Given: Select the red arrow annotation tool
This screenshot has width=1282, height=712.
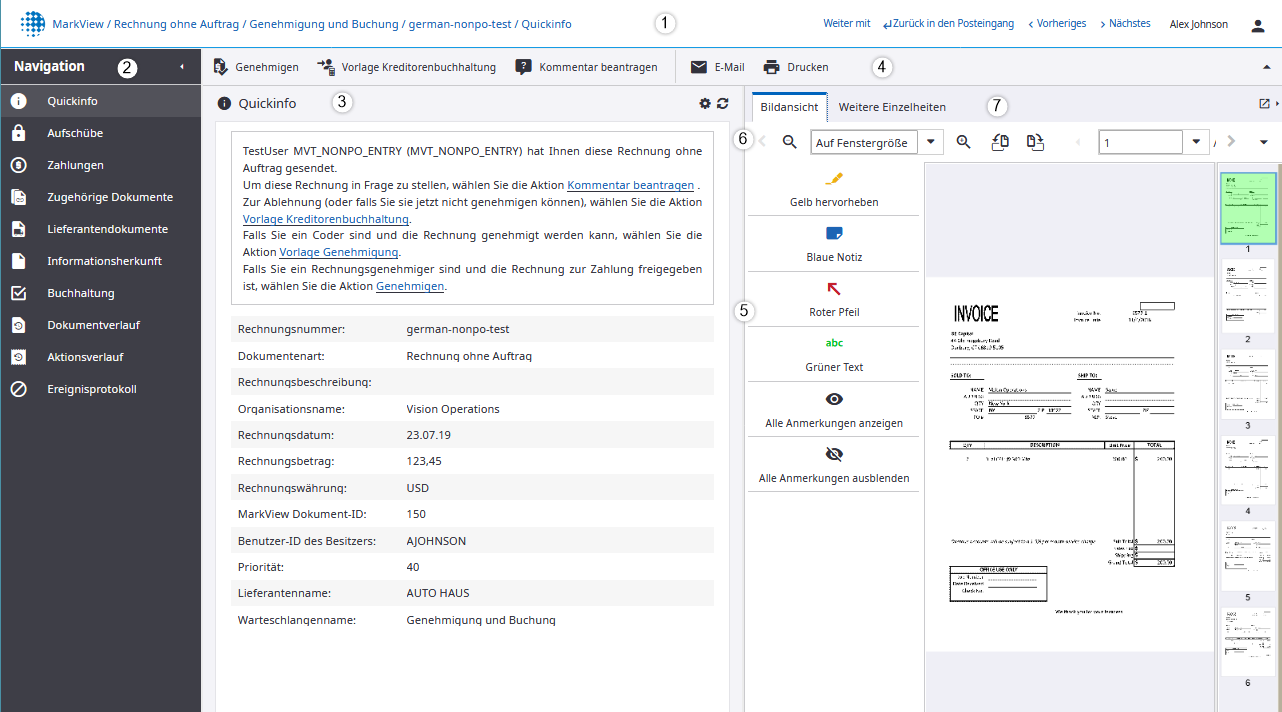Looking at the screenshot, I should pyautogui.click(x=833, y=299).
